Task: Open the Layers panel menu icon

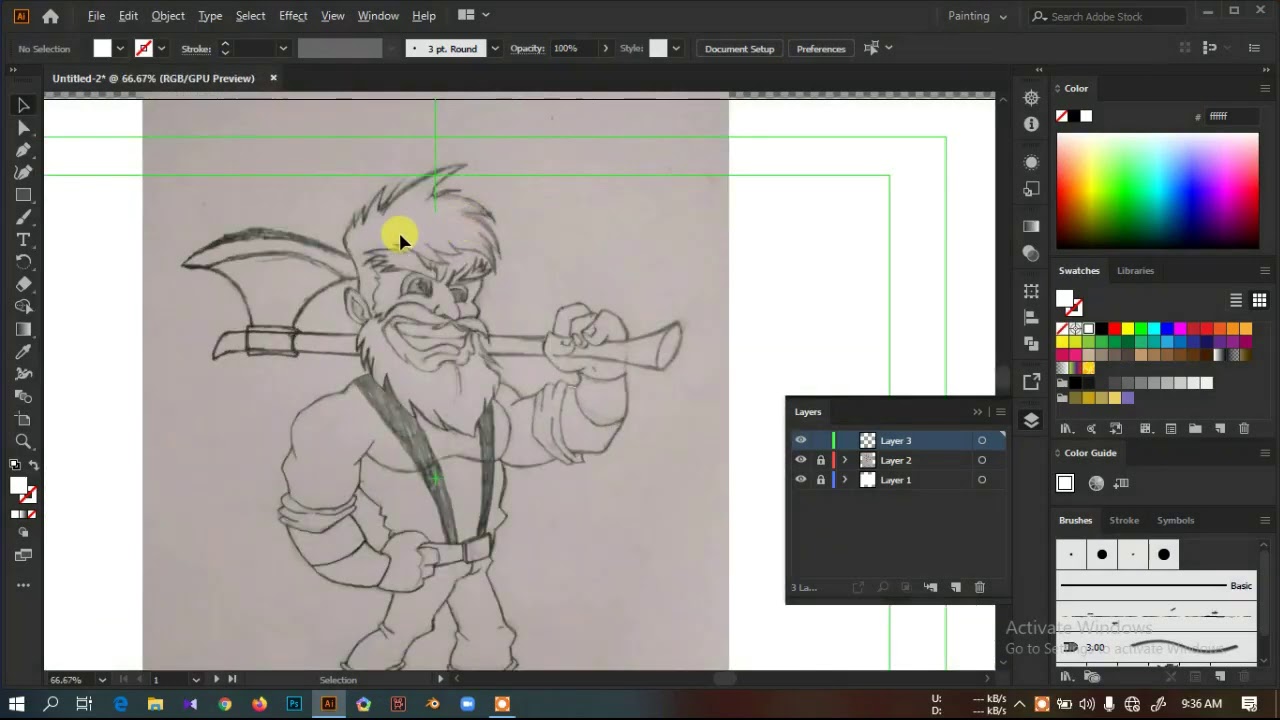Action: click(x=1000, y=412)
